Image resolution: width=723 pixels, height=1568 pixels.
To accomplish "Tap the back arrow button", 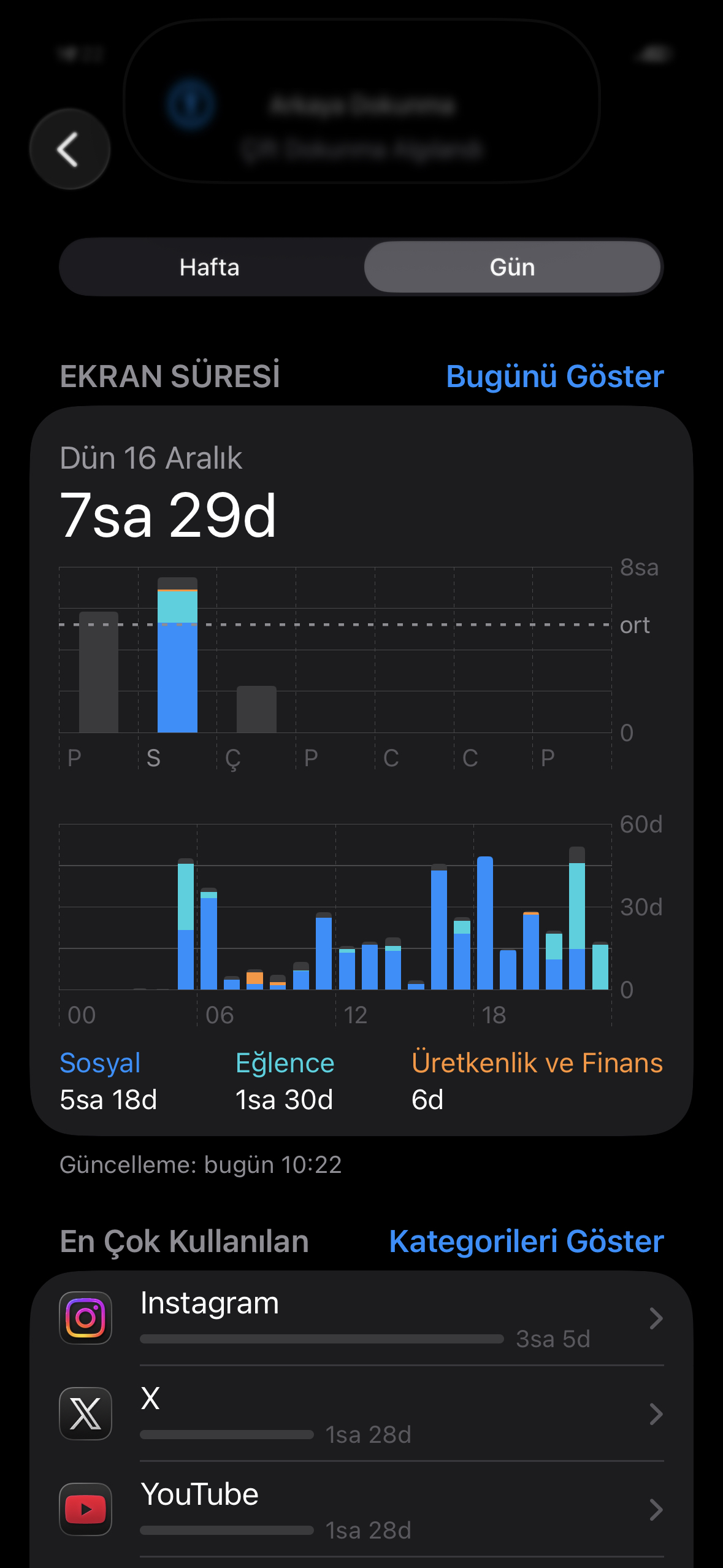I will 69,149.
